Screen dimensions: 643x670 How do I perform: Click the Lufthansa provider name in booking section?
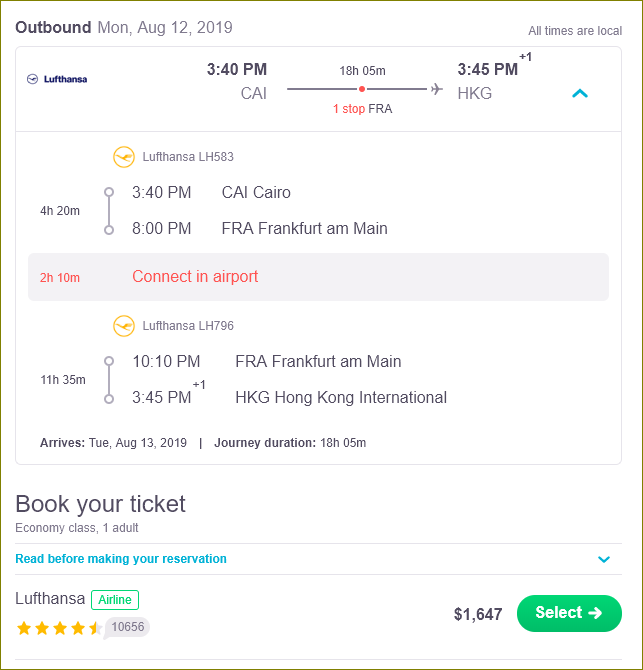pos(50,598)
